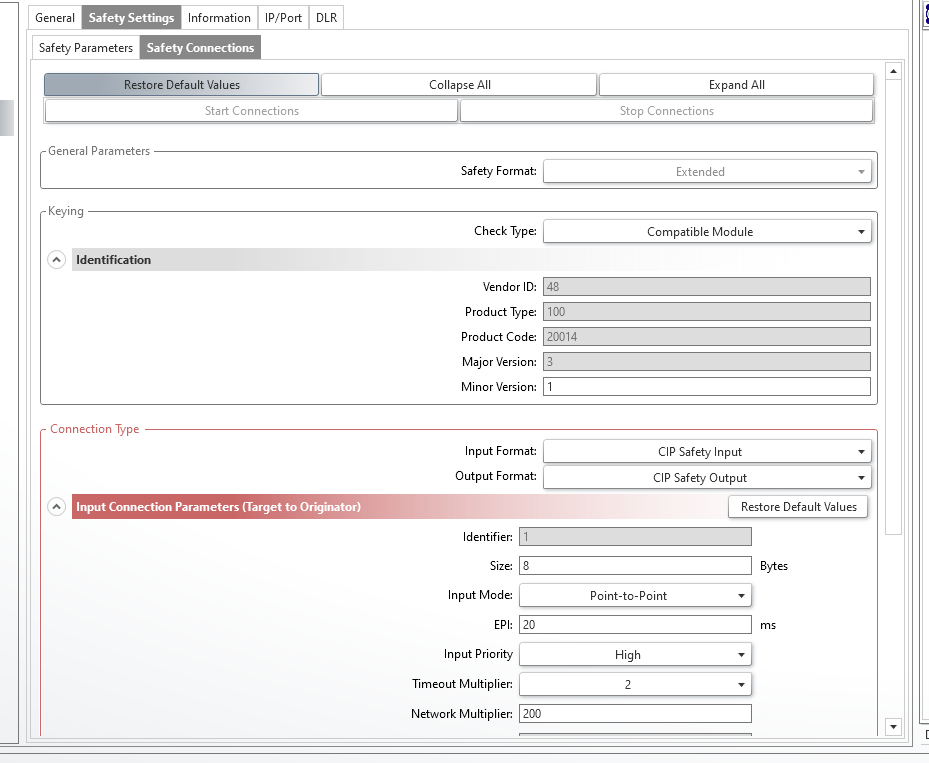Open the Input Mode dropdown
Screen dimensions: 929x763
click(635, 596)
